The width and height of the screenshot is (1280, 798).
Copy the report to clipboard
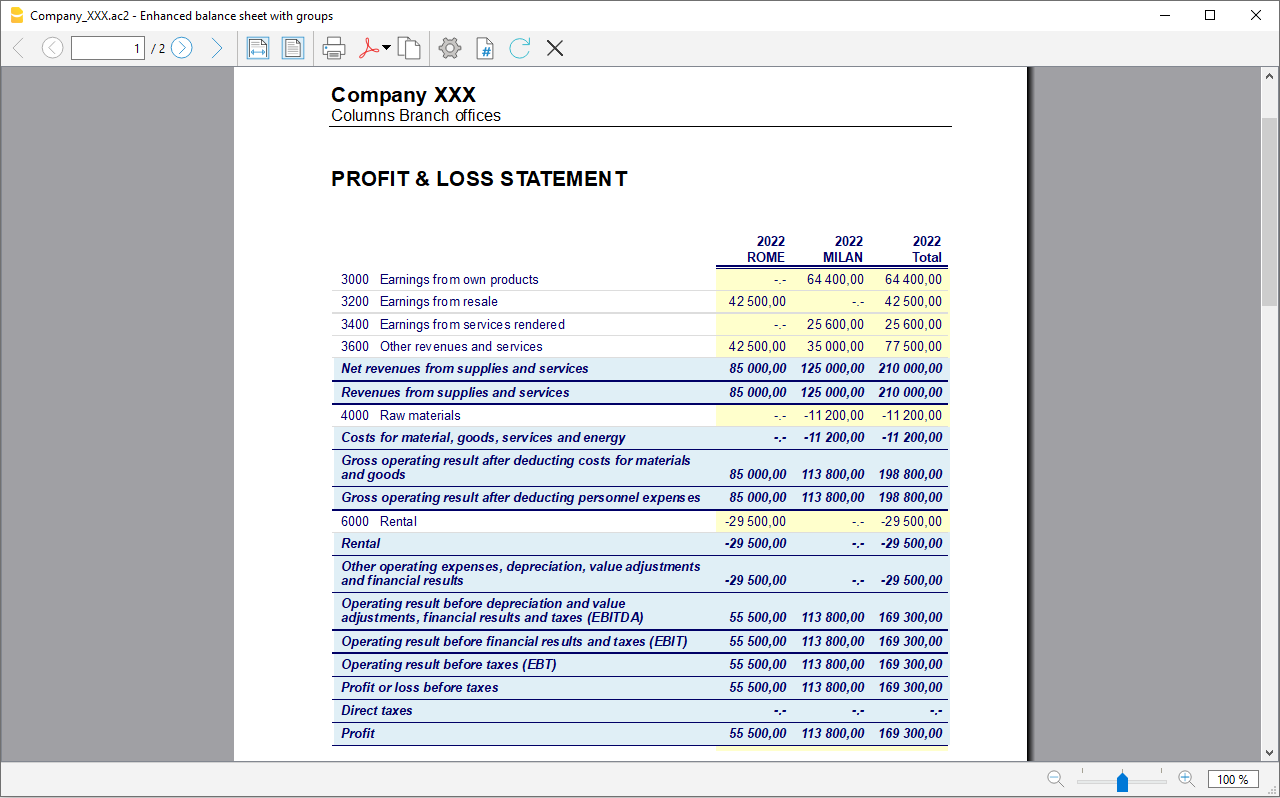click(x=409, y=47)
